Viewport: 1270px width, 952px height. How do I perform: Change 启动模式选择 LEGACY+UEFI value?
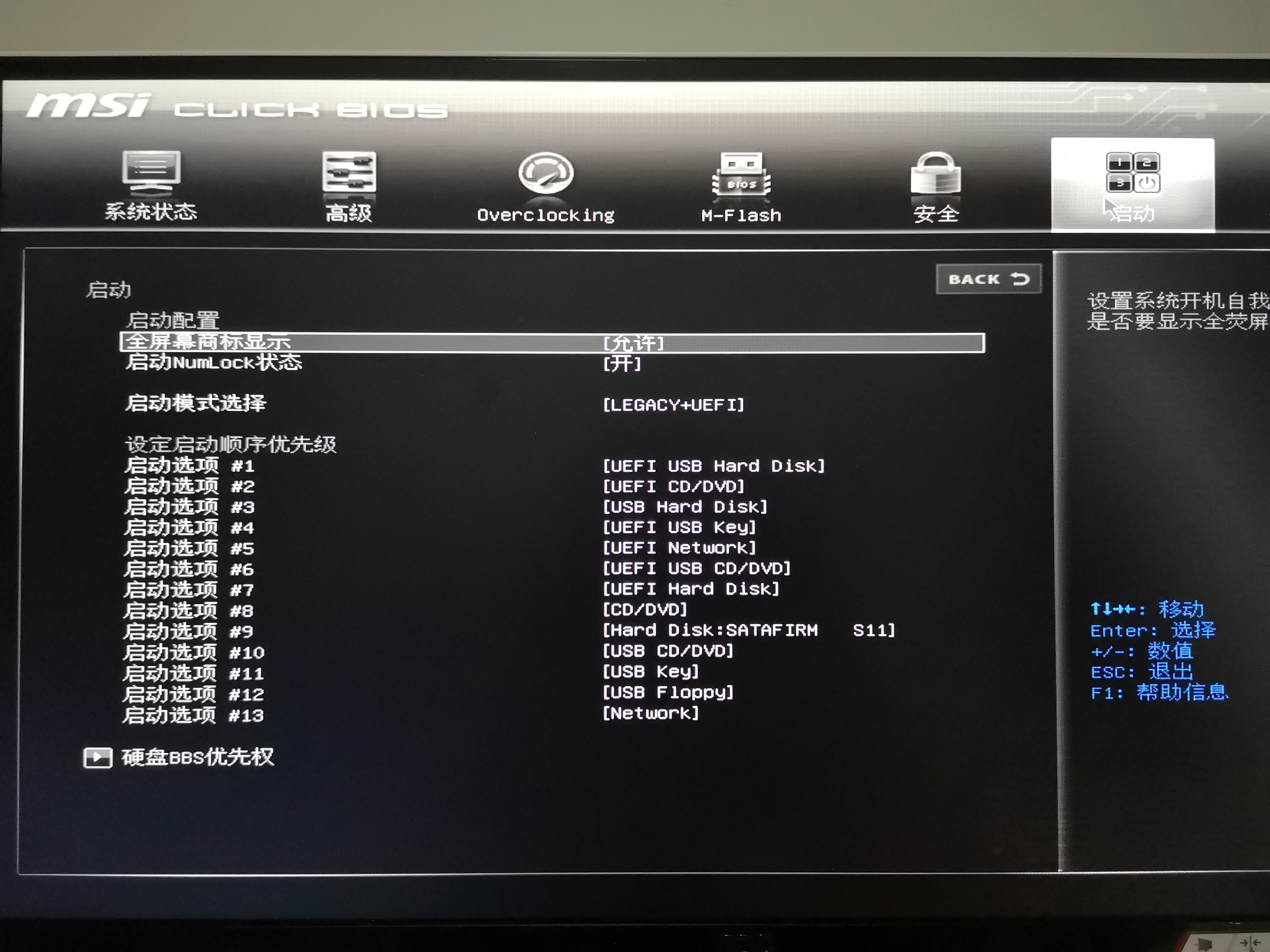pyautogui.click(x=673, y=405)
